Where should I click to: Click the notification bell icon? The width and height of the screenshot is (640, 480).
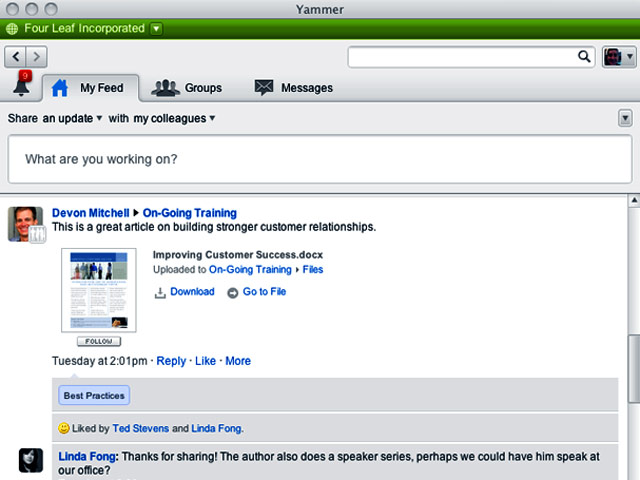tap(21, 88)
